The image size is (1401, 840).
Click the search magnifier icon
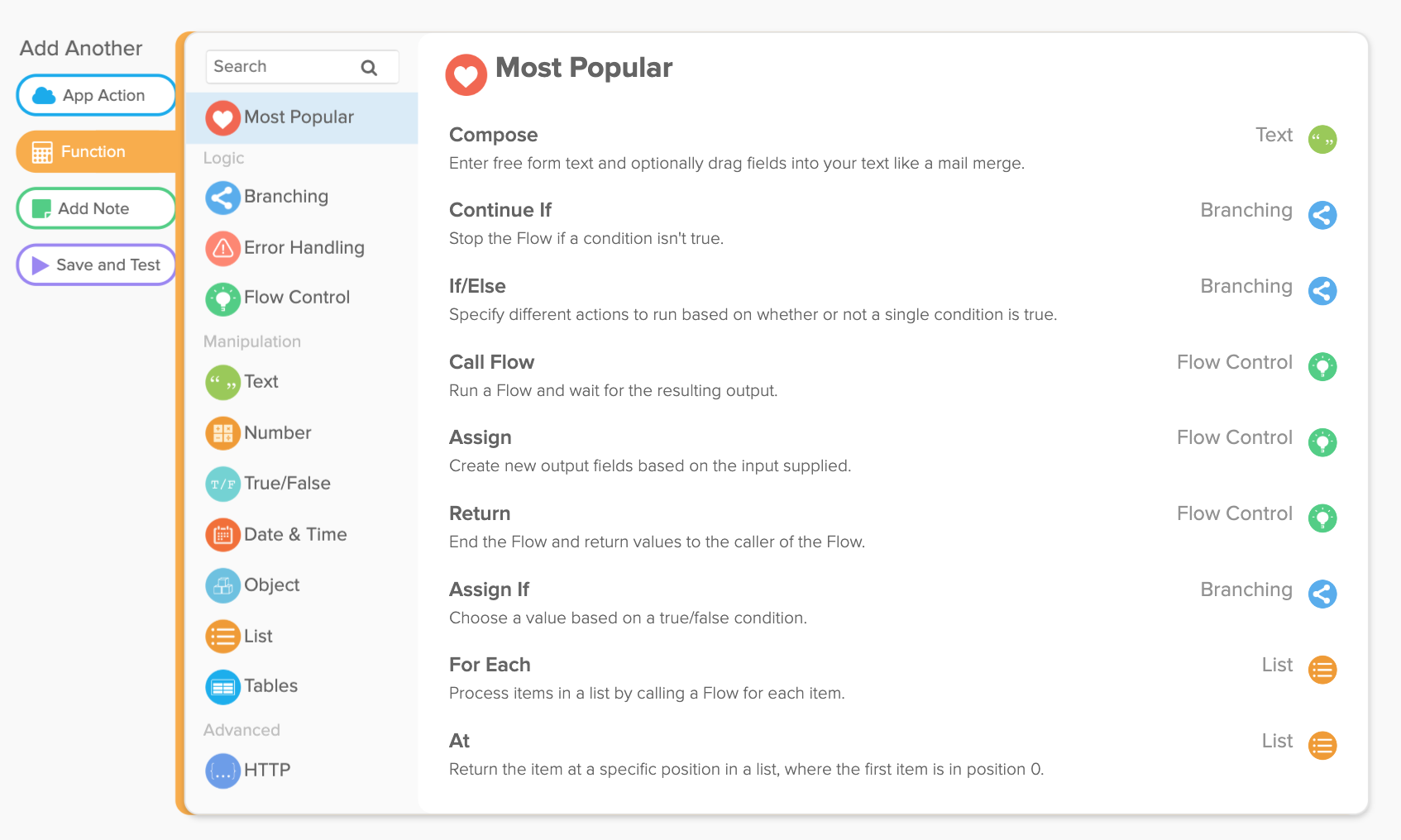pyautogui.click(x=369, y=68)
